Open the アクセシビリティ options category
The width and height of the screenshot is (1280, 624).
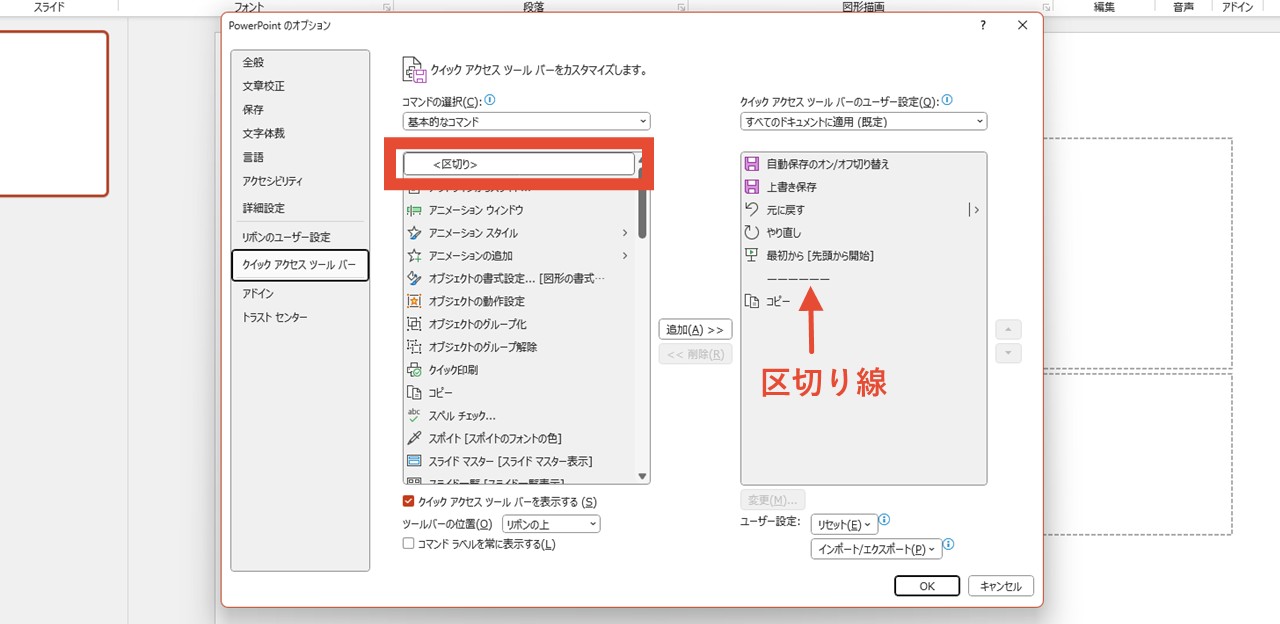(x=300, y=181)
